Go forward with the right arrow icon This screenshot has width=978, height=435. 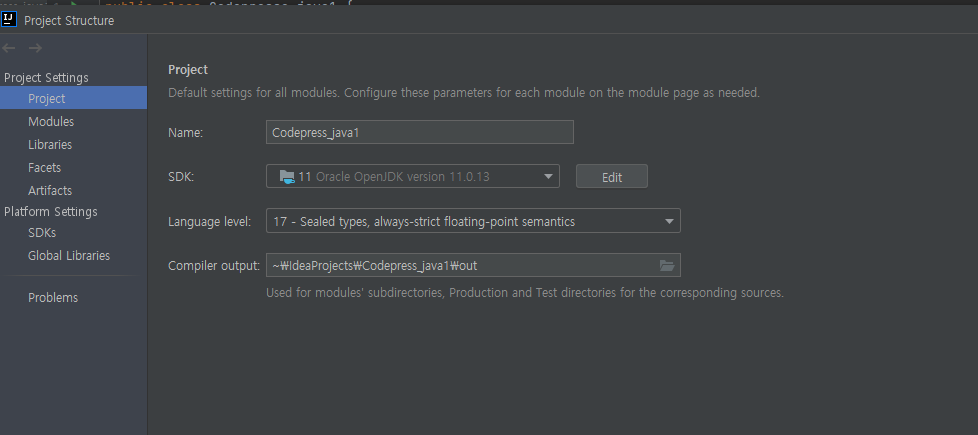(x=36, y=48)
